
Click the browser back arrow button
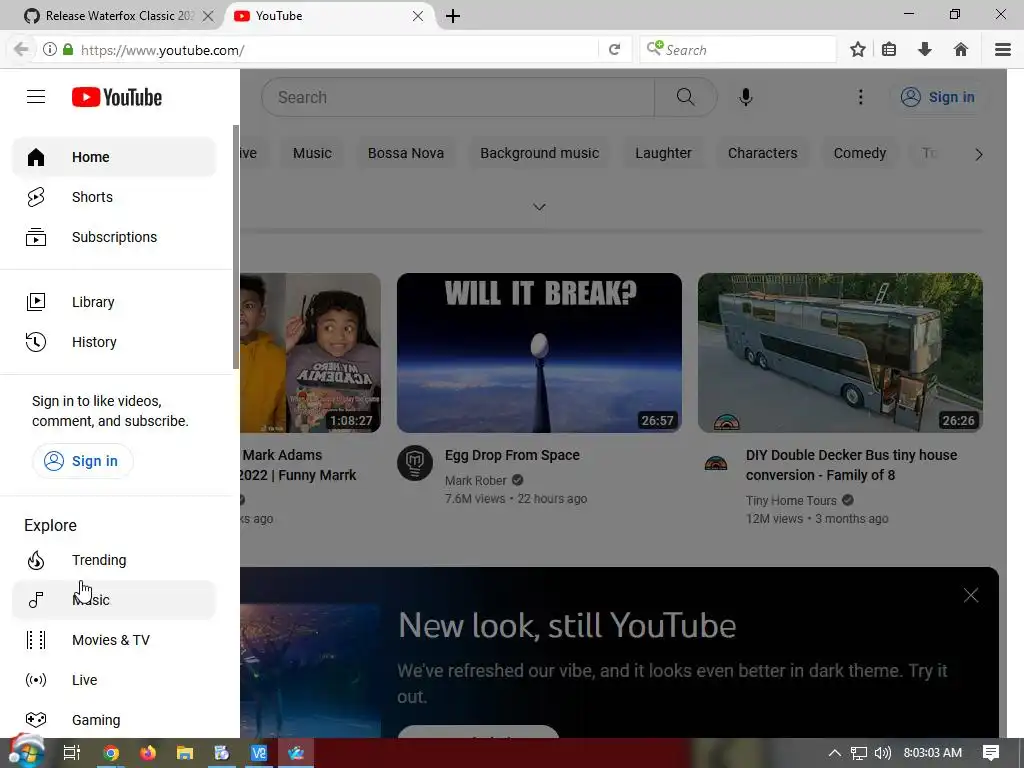point(21,50)
